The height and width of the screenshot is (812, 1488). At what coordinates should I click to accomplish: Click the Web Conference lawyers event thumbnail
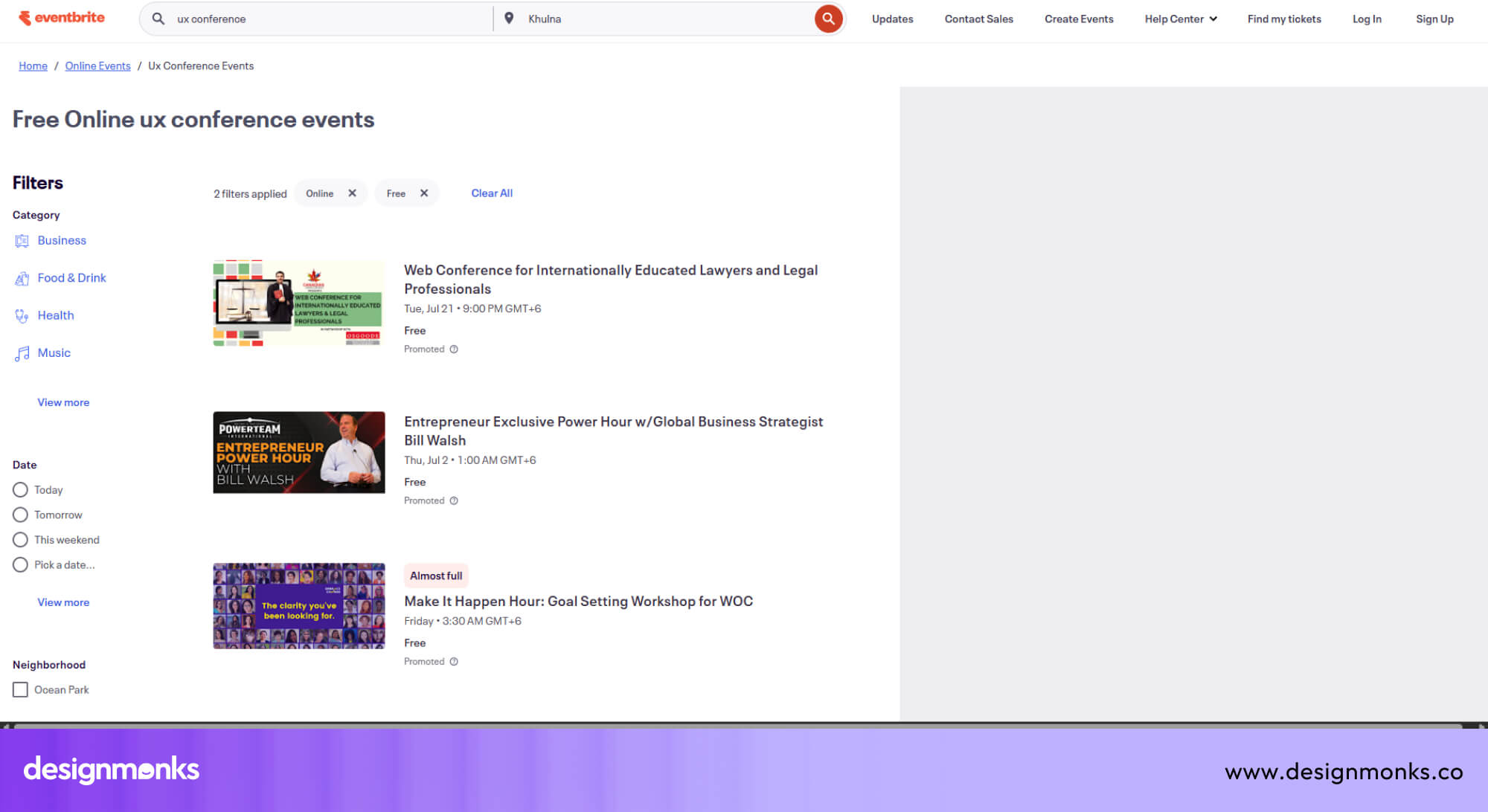click(299, 303)
